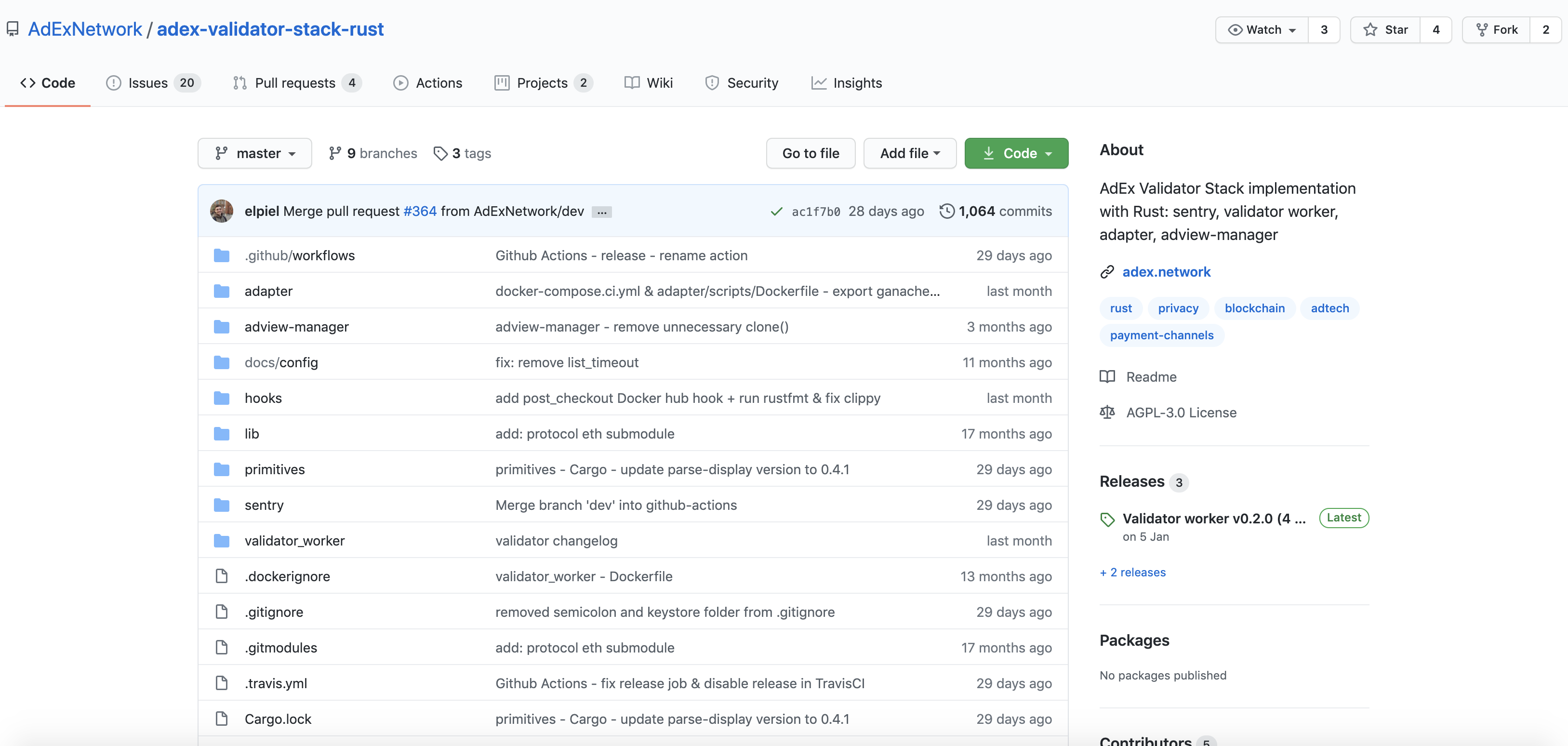Select the payment-channels topic tag

click(x=1161, y=335)
